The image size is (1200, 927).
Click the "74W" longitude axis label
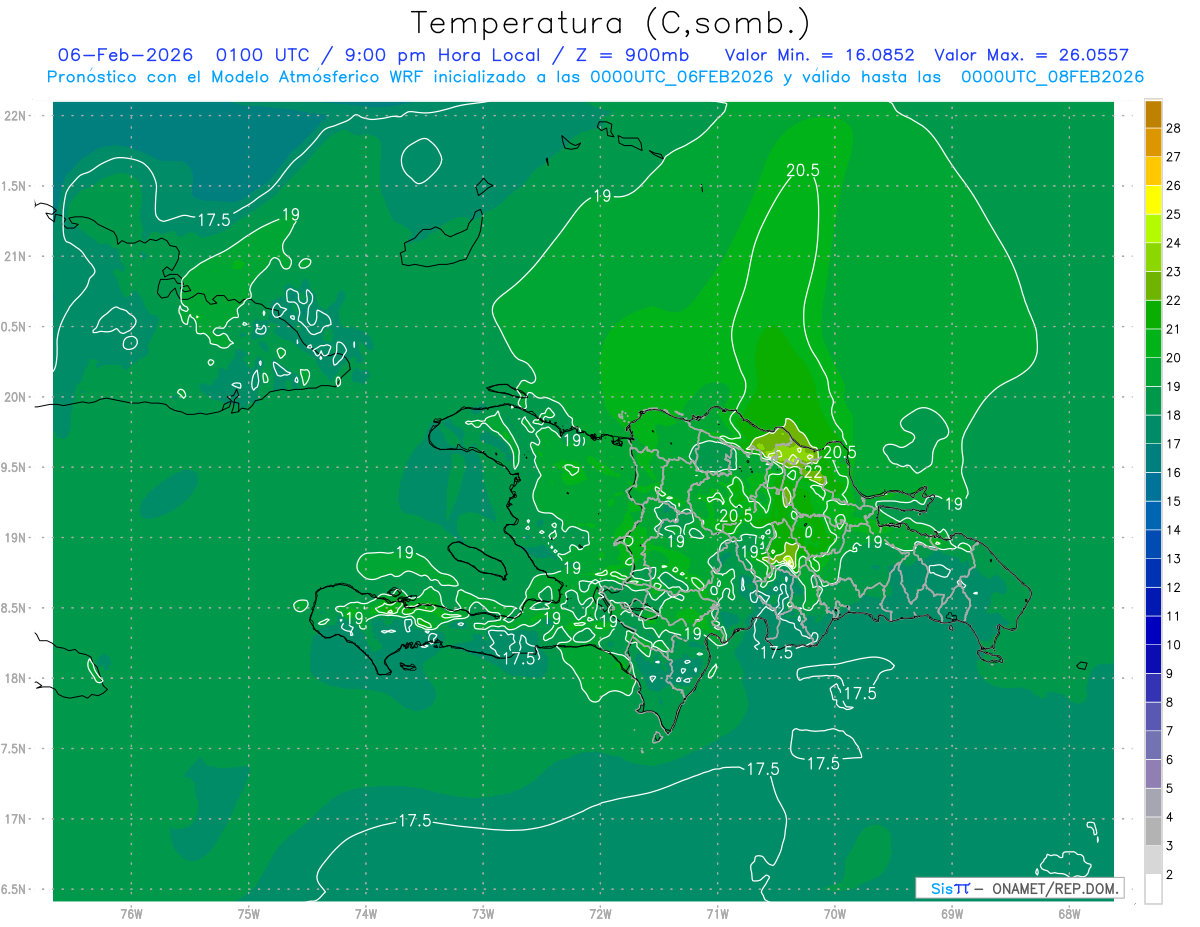pyautogui.click(x=366, y=914)
